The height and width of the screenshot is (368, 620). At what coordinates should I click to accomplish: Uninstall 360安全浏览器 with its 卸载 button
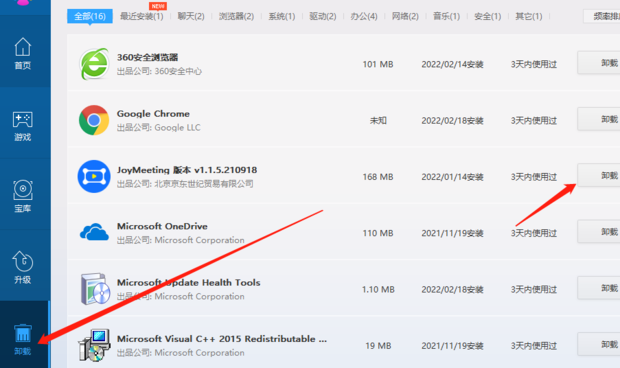click(x=599, y=63)
